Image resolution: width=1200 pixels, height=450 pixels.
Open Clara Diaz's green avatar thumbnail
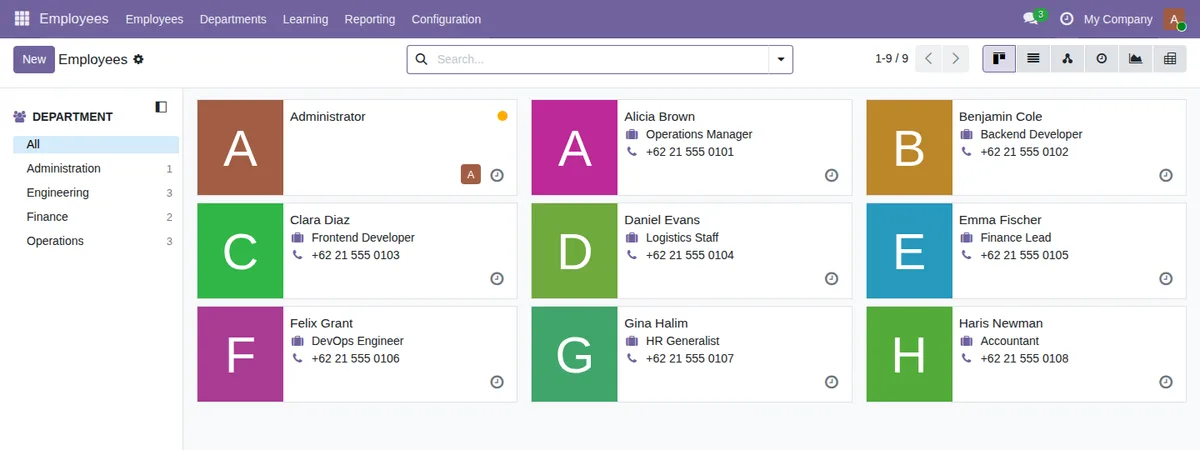pos(240,250)
